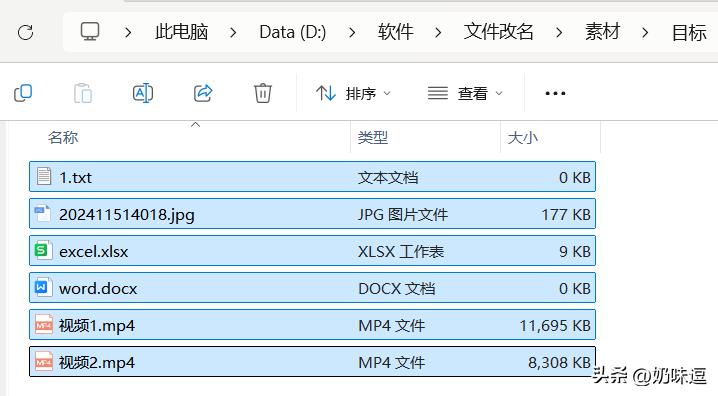Click the This PC monitor icon
718x396 pixels.
point(90,32)
